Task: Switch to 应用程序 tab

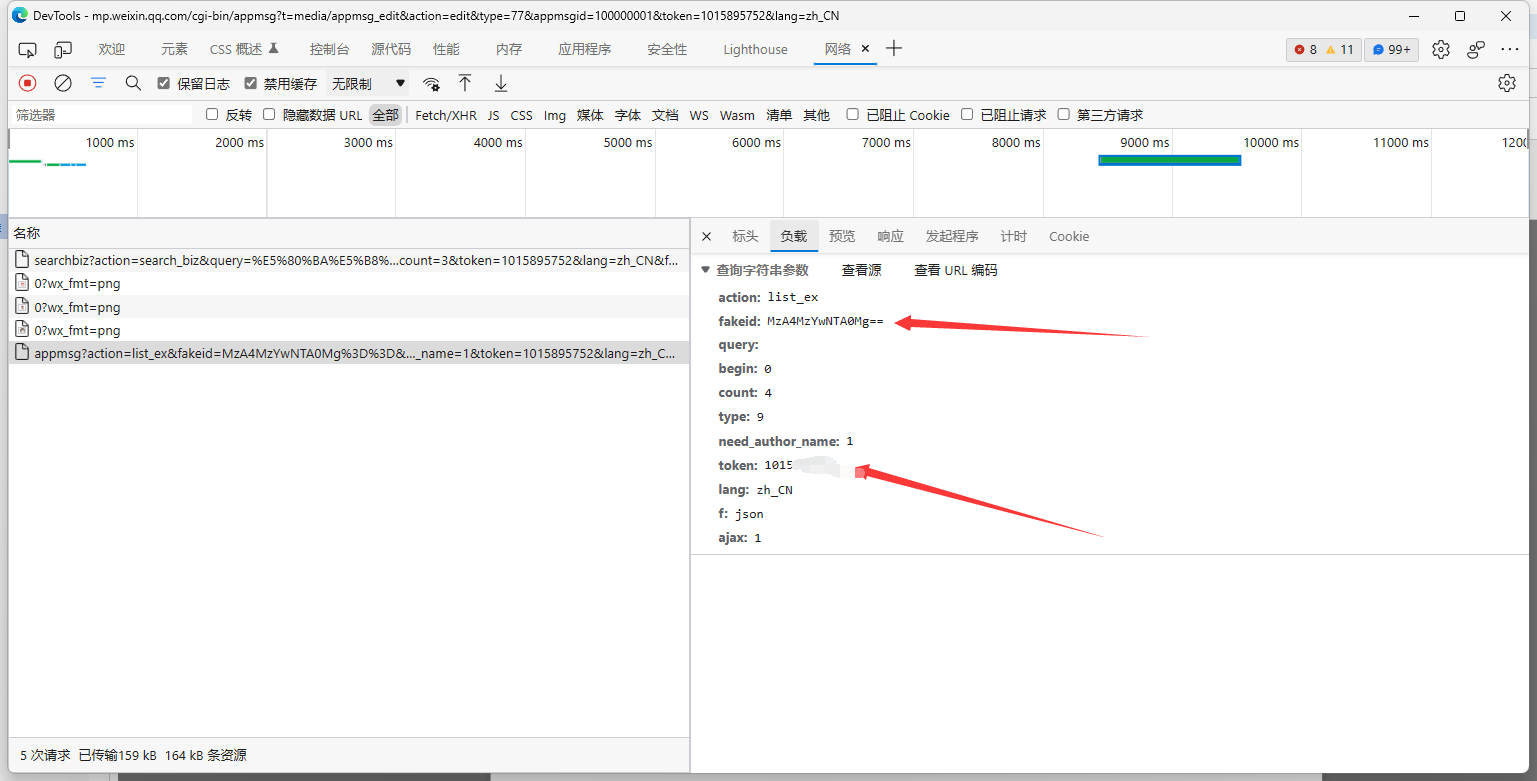Action: tap(585, 49)
